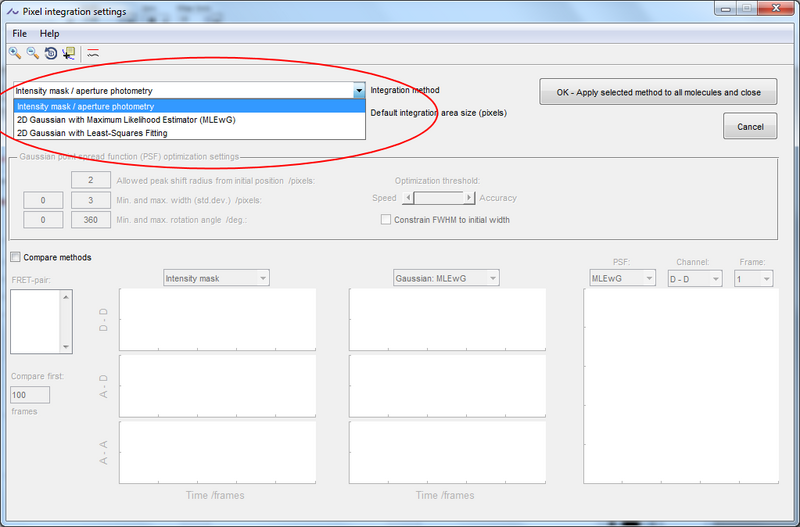The image size is (800, 527).
Task: Select 2D Gaussian with Least-Squares Fitting option
Action: click(x=91, y=132)
